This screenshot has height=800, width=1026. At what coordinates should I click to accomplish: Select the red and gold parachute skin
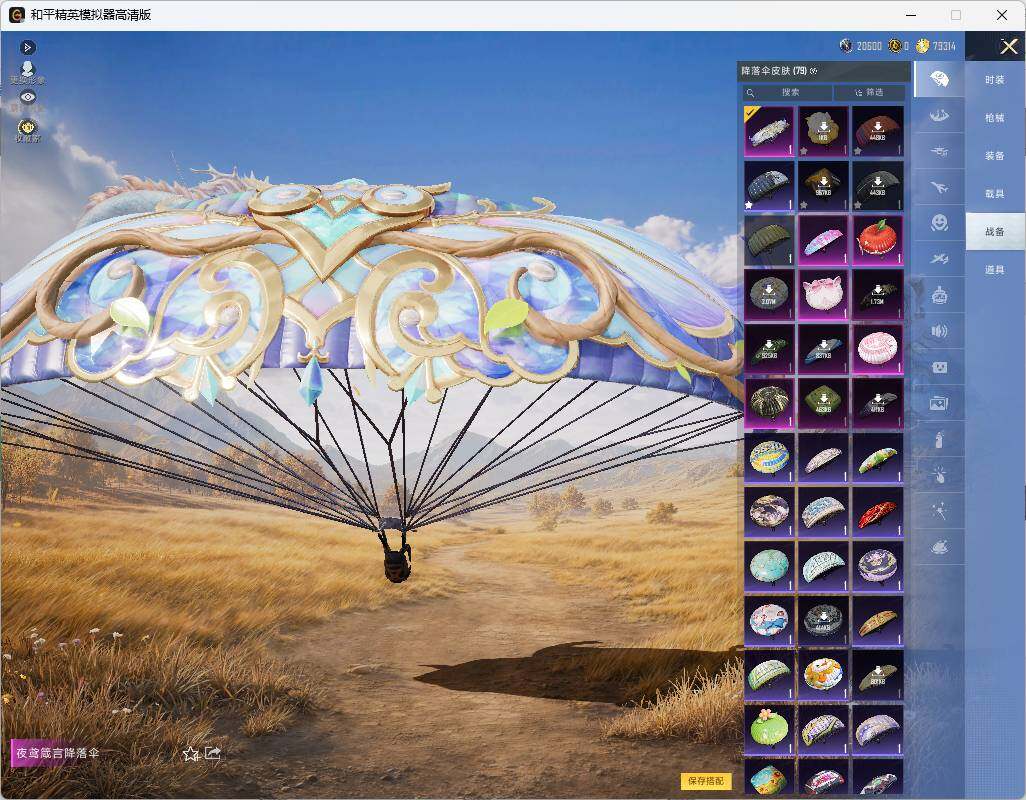coord(877,512)
